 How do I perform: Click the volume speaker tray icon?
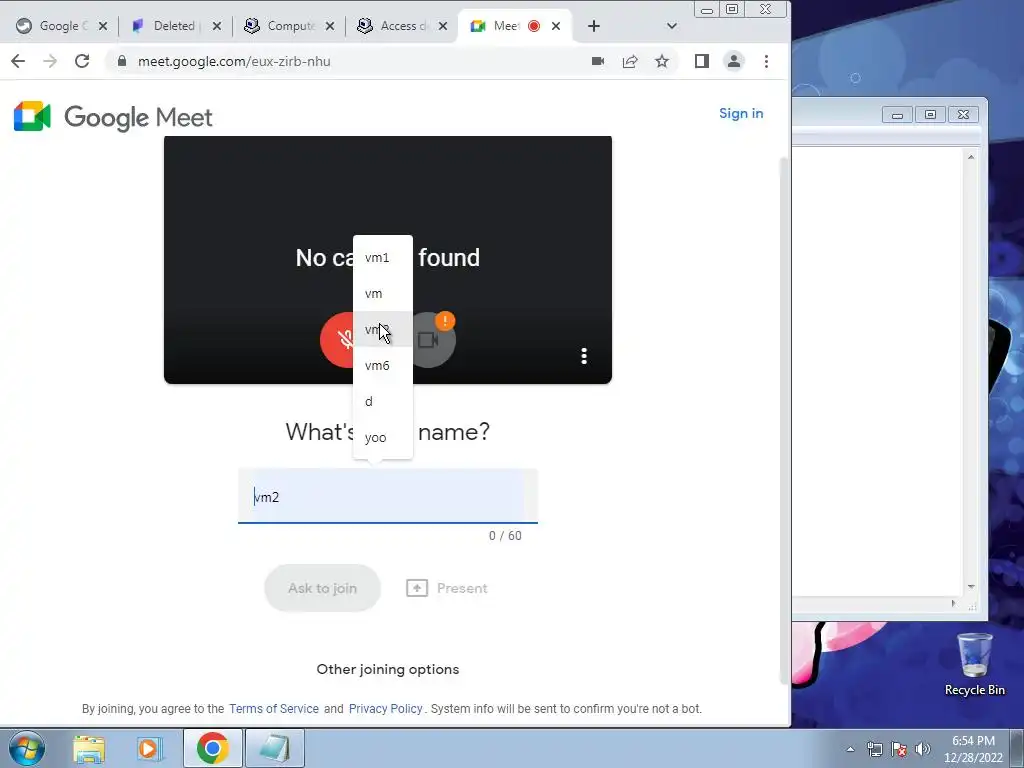(923, 749)
